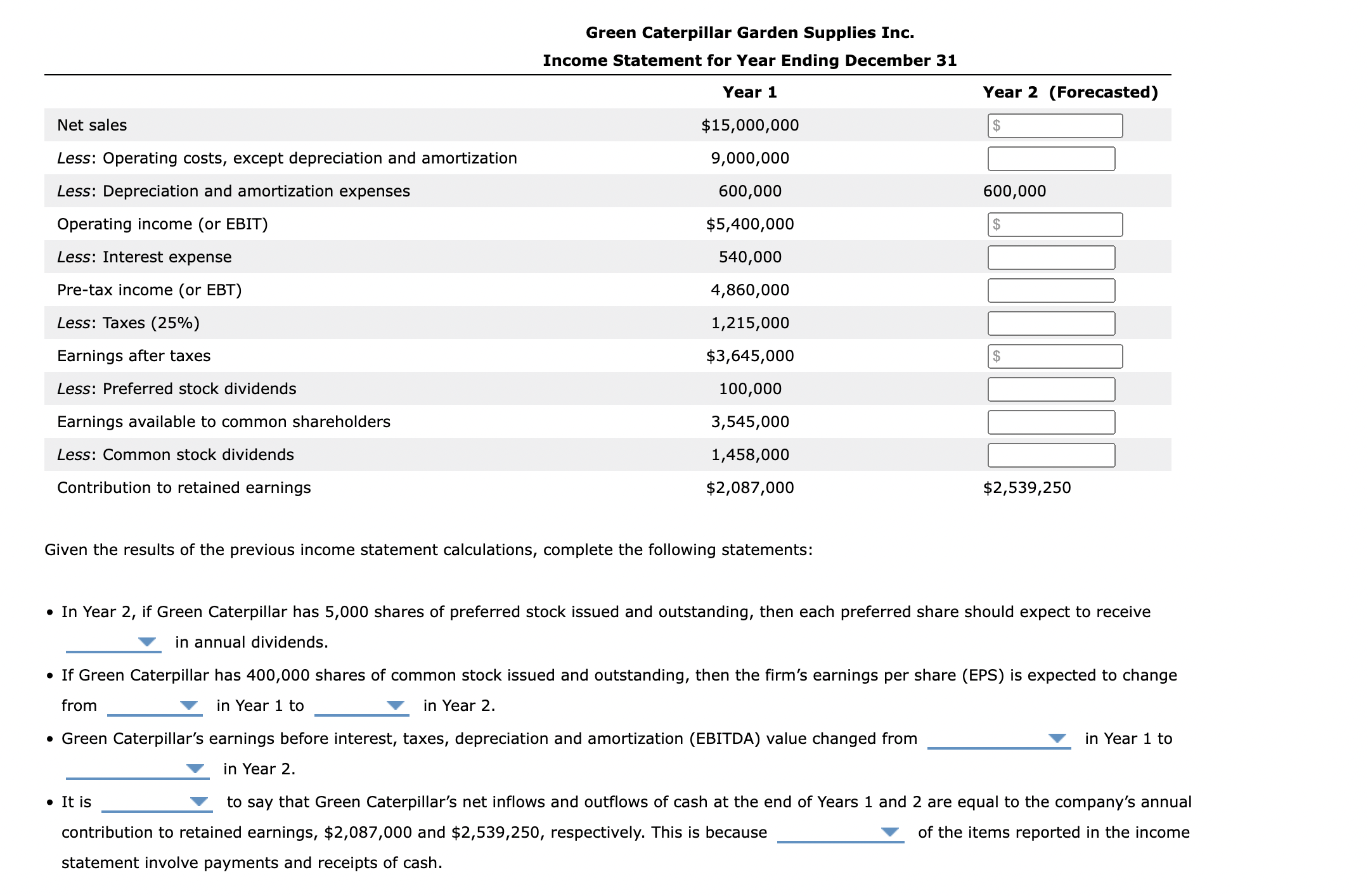Open the 'It is' correctness dropdown
1368x896 pixels.
click(x=157, y=802)
